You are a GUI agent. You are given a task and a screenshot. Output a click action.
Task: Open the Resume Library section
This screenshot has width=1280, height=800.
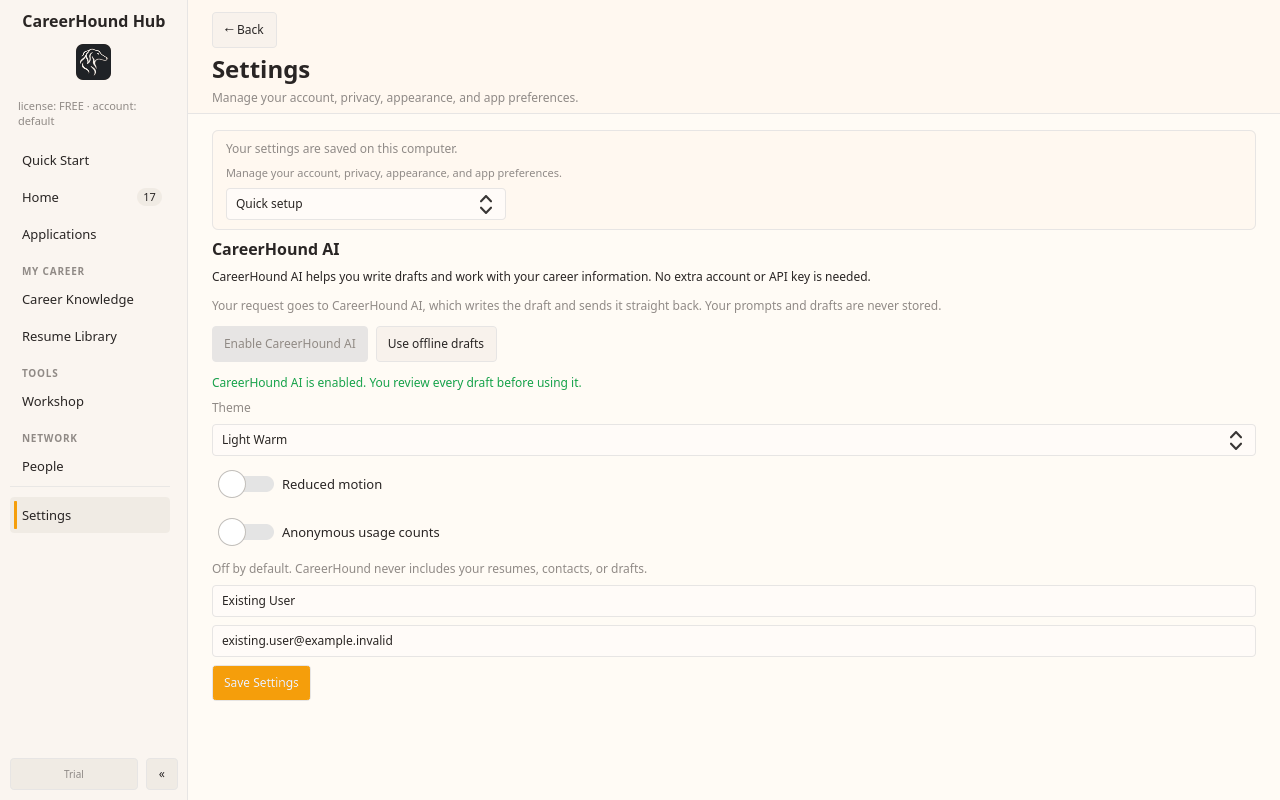90,336
